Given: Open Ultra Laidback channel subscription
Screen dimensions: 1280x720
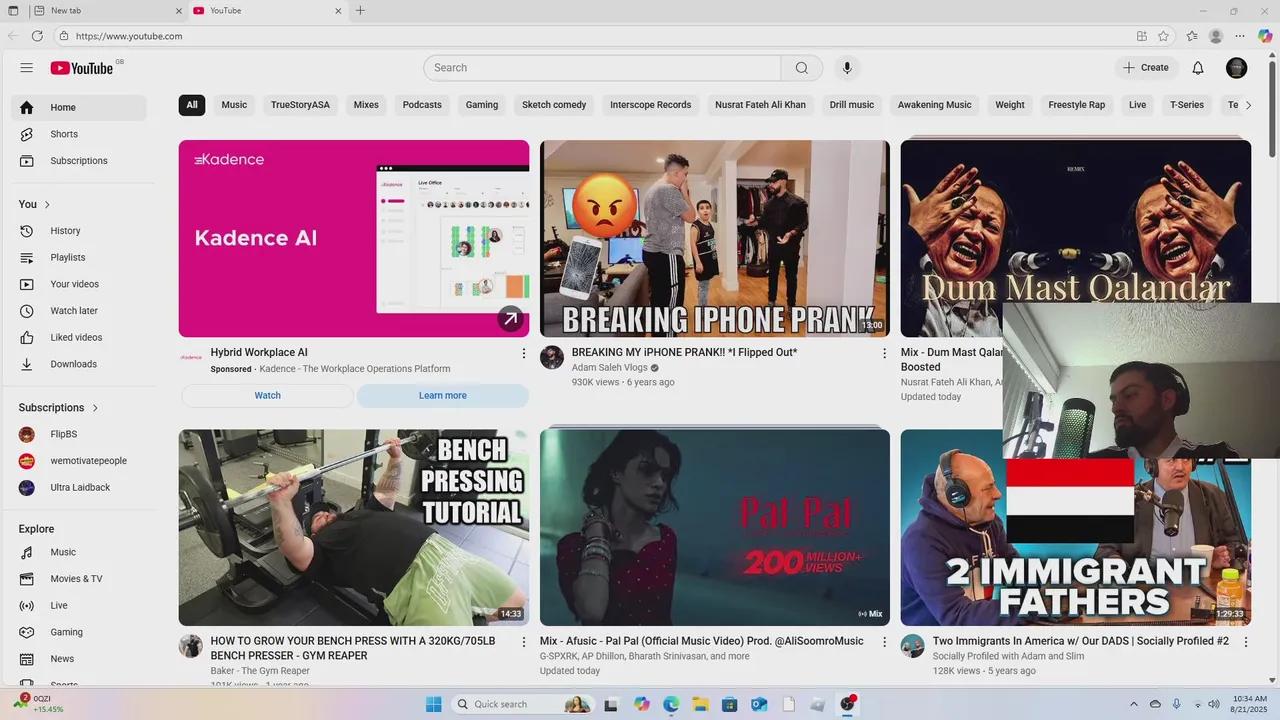Looking at the screenshot, I should click(x=79, y=488).
